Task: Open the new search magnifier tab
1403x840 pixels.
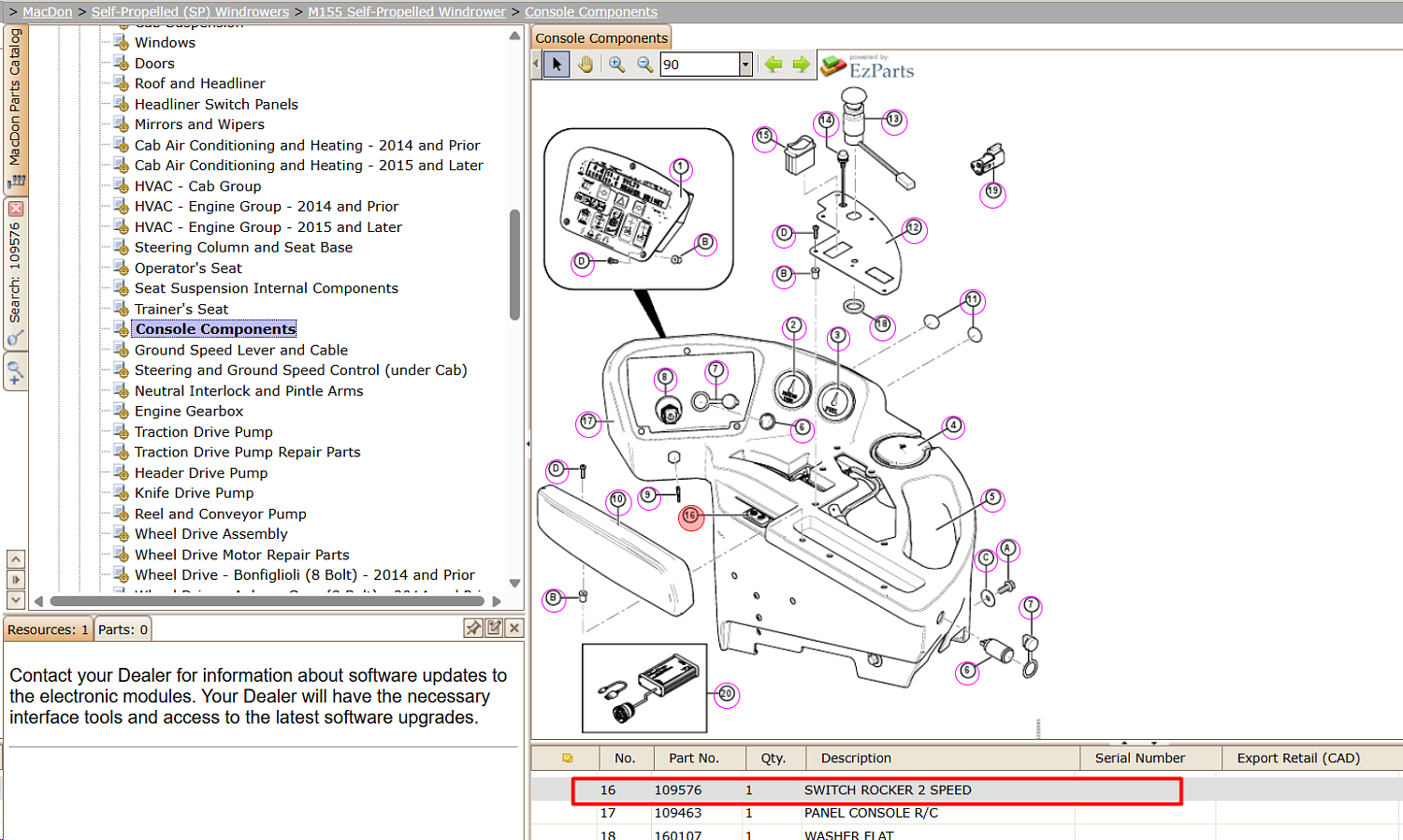Action: pyautogui.click(x=16, y=372)
